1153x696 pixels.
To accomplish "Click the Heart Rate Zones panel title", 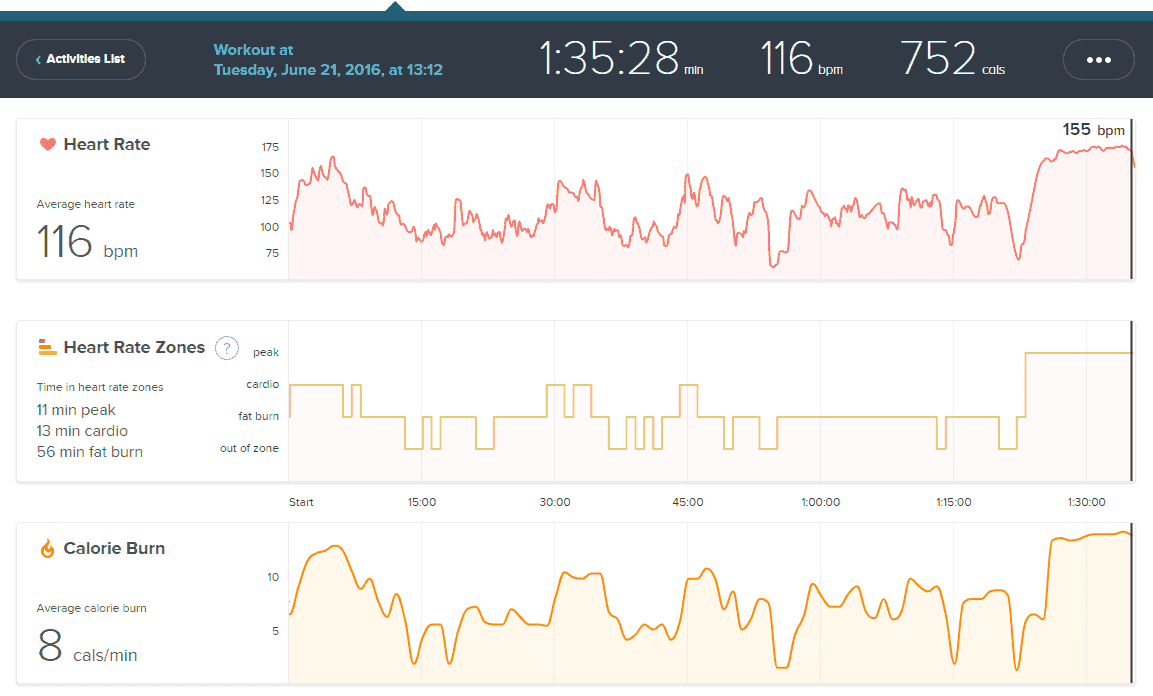I will tap(134, 348).
